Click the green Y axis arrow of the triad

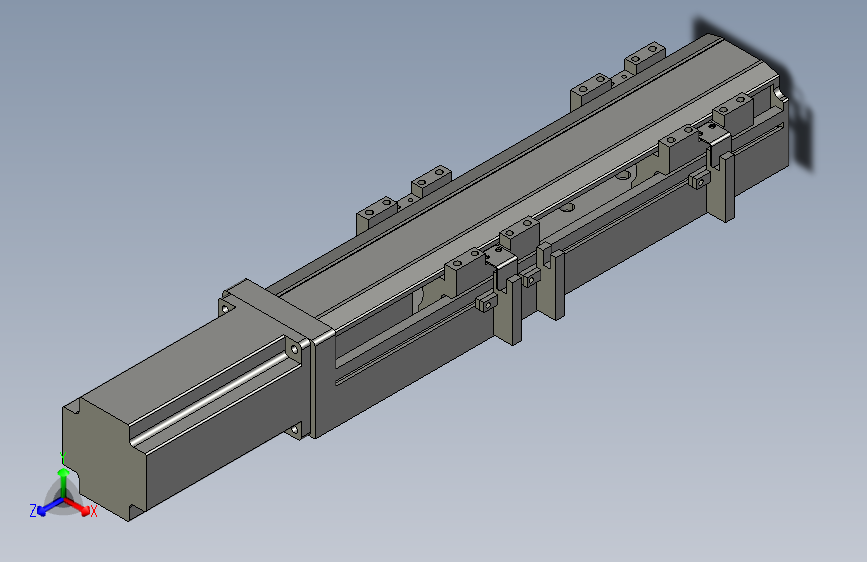click(x=63, y=482)
